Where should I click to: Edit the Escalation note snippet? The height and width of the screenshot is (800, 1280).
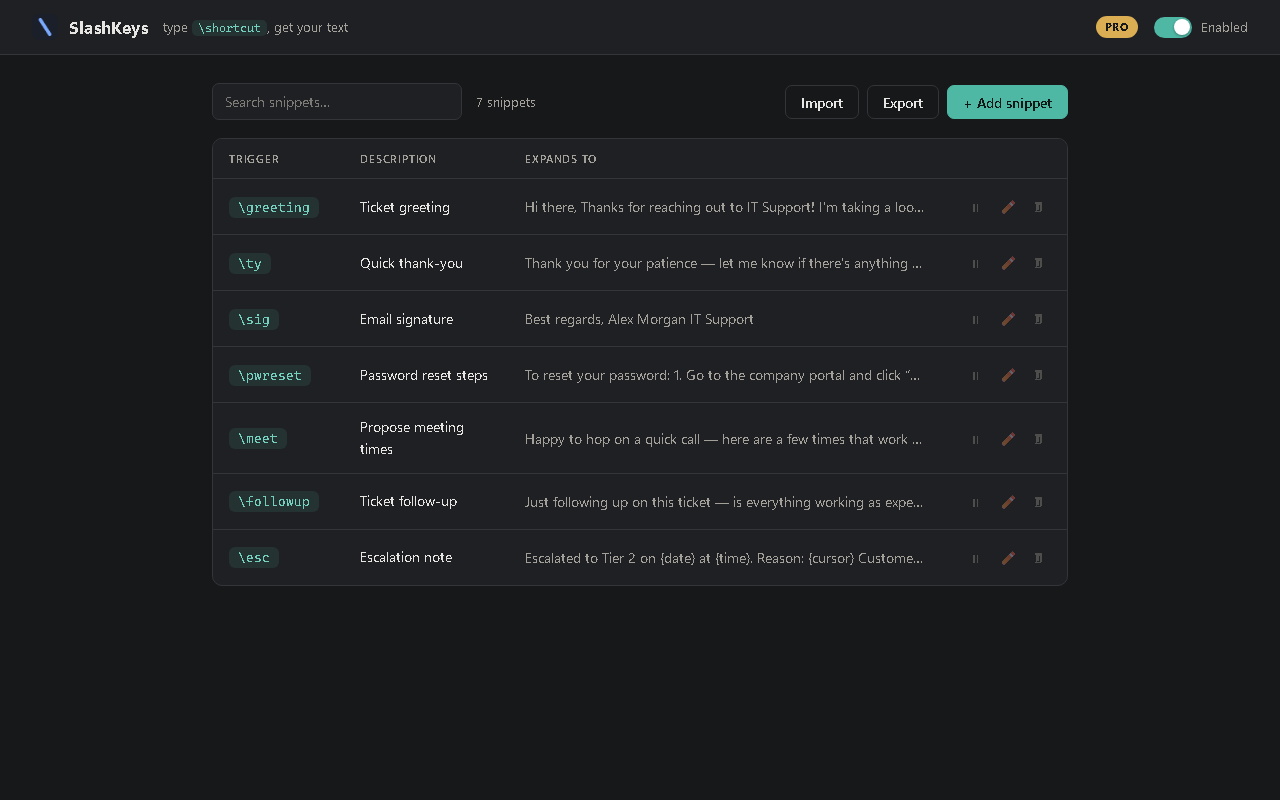(x=1008, y=558)
